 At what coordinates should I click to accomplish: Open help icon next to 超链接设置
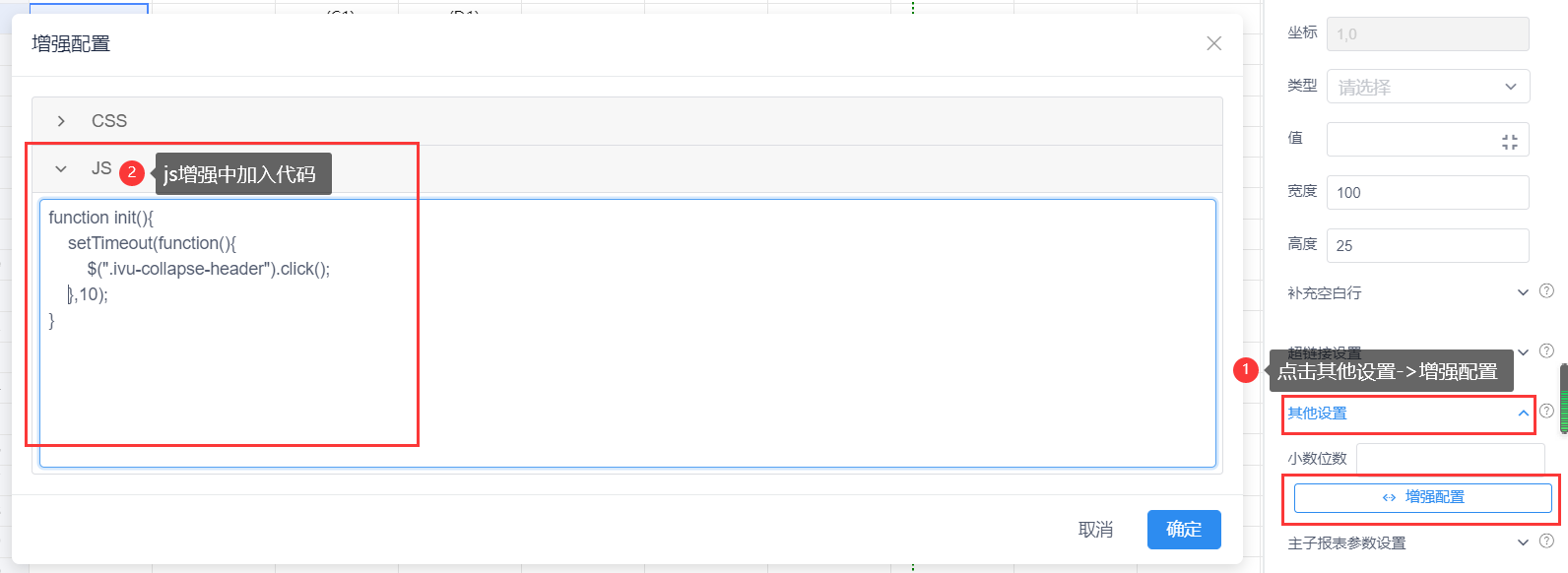click(x=1546, y=351)
